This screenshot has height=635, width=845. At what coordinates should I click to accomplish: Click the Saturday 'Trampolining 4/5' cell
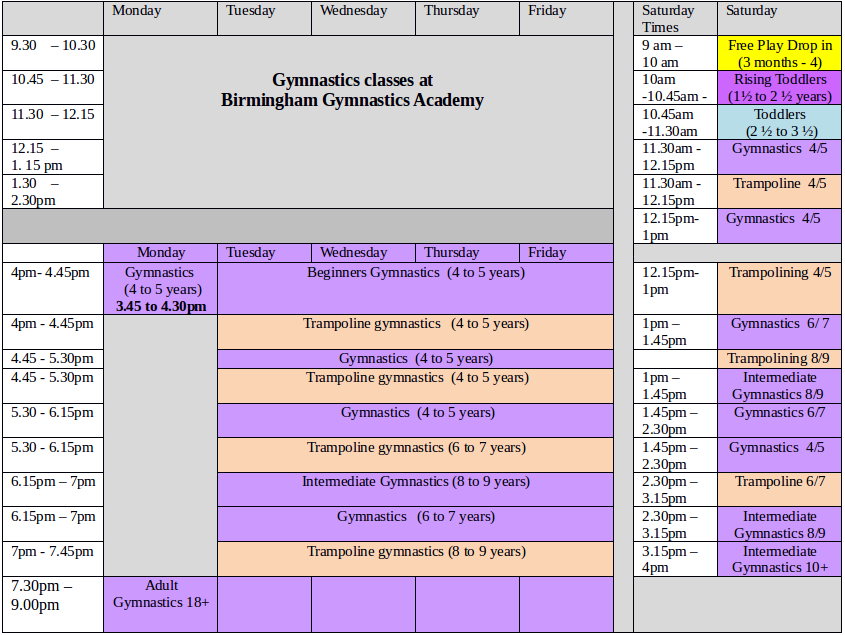(779, 289)
